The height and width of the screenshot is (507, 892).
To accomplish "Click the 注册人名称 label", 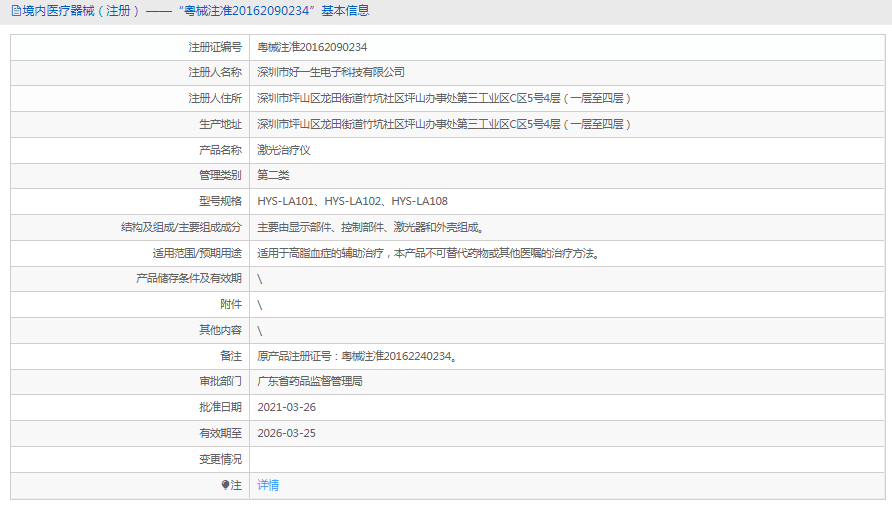I will 215,72.
